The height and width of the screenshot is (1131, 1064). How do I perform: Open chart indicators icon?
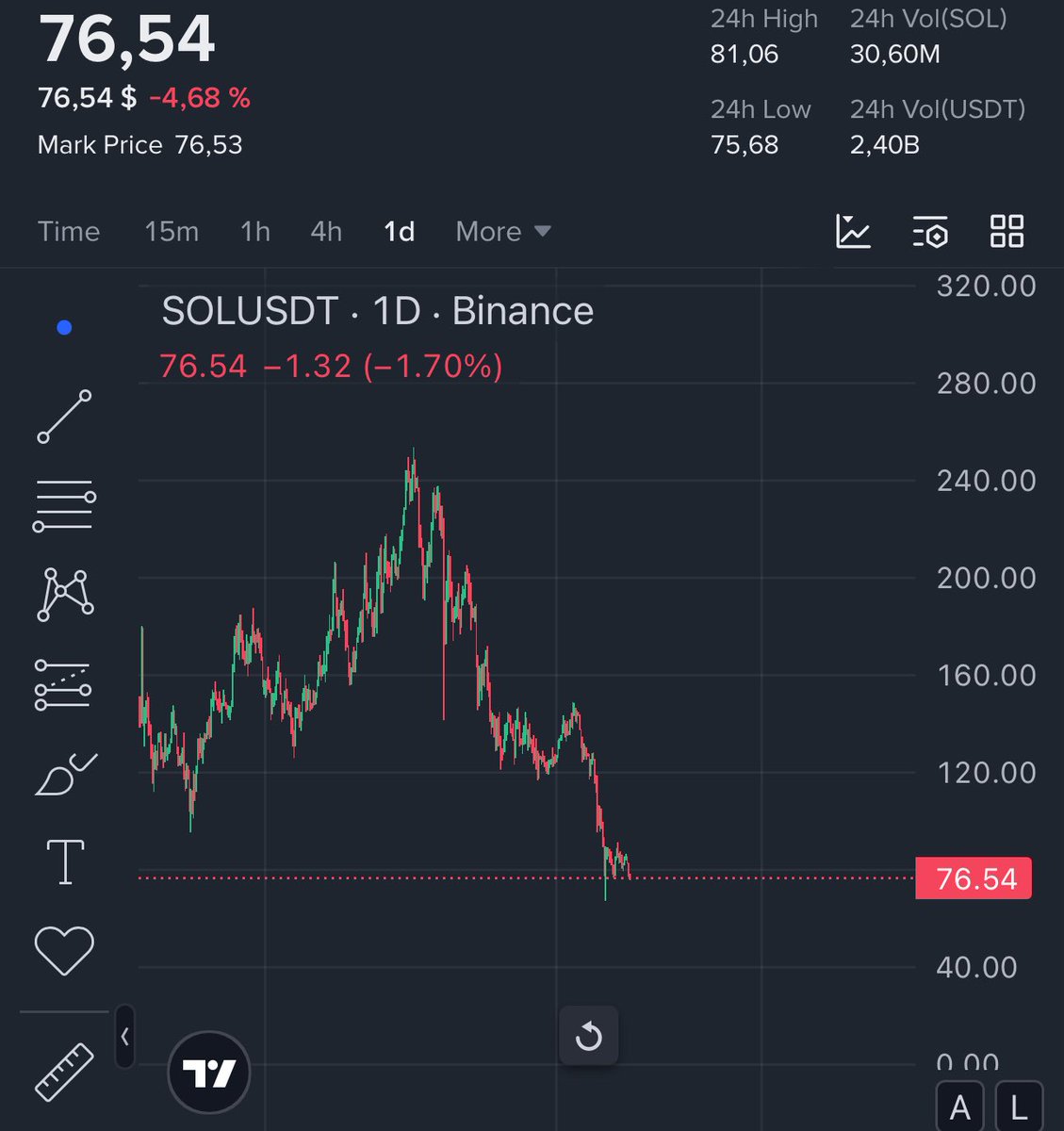click(853, 231)
